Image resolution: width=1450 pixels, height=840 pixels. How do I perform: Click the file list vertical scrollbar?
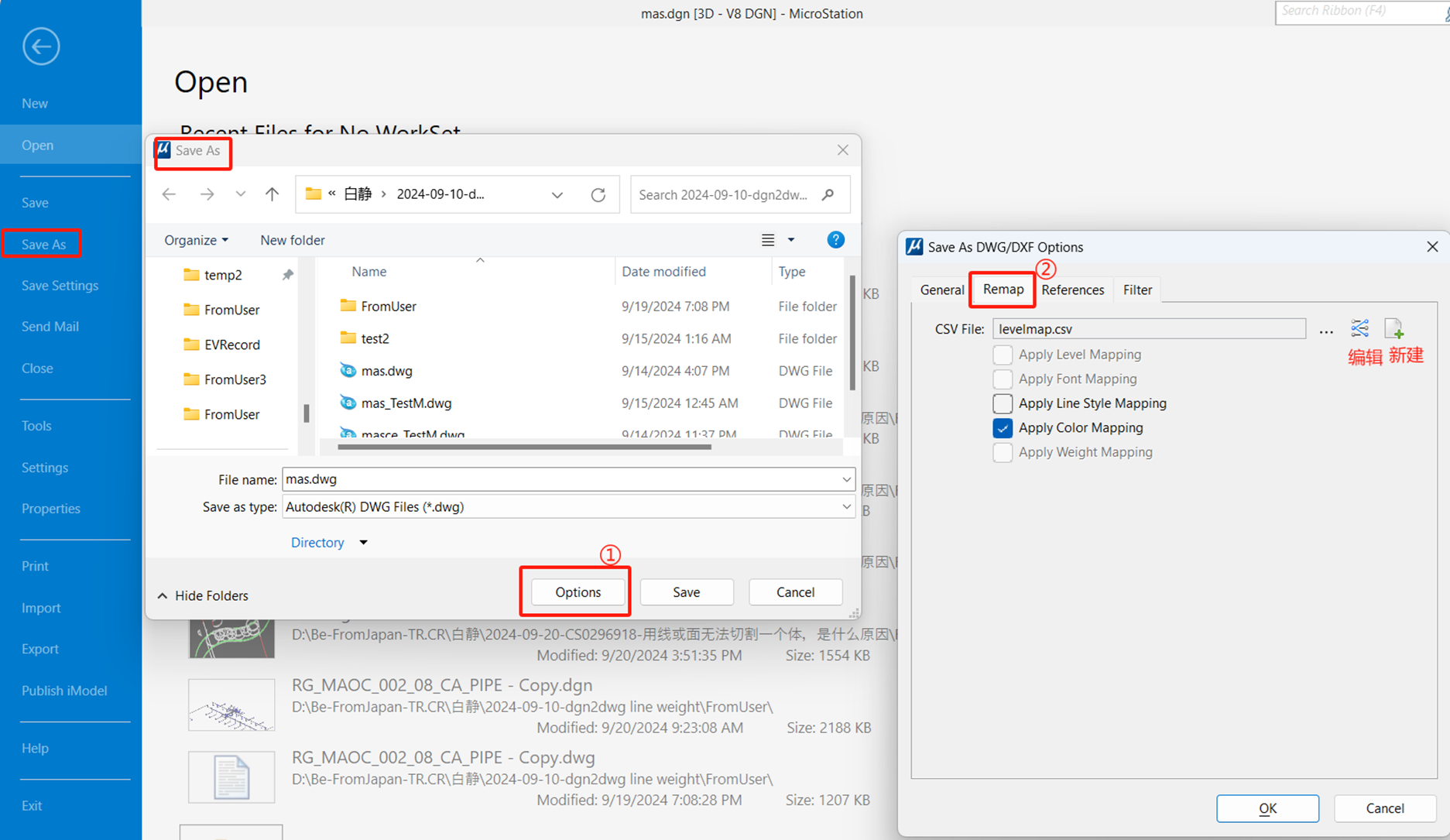tap(852, 333)
